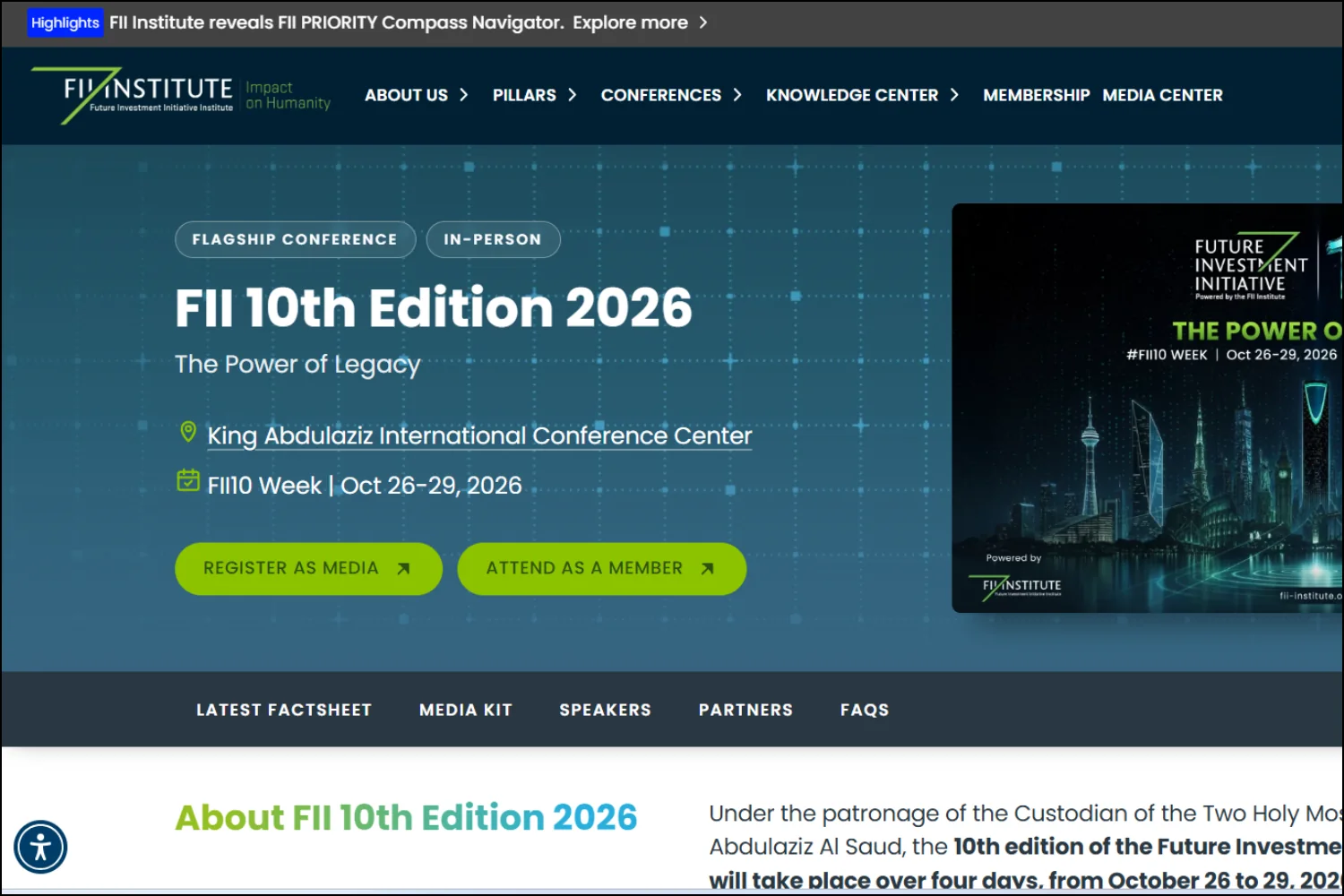Click the FII 10th Edition 2026 heading
The width and height of the screenshot is (1344, 896).
[x=434, y=307]
